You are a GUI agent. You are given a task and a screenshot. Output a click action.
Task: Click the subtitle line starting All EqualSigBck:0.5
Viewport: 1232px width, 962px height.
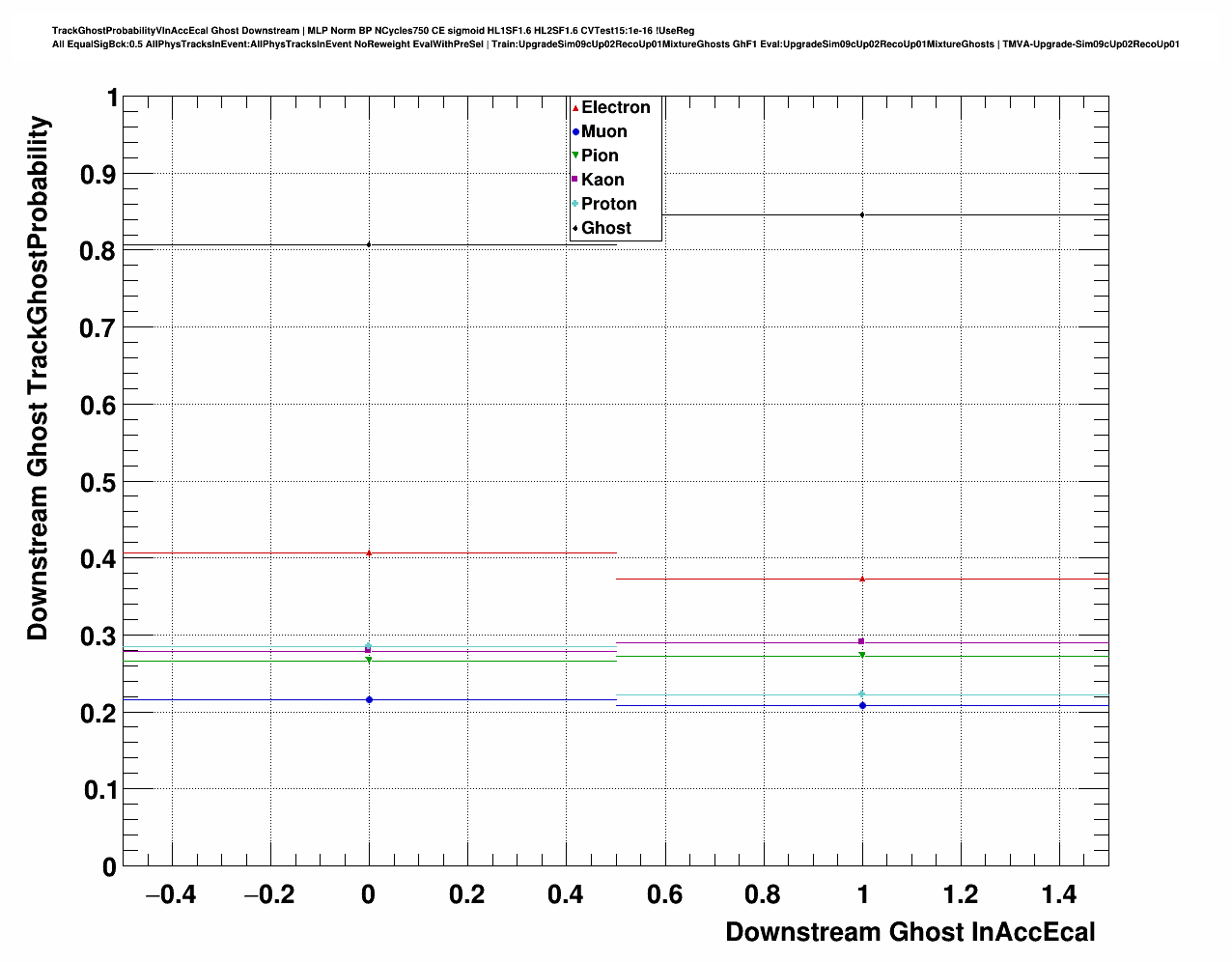pos(616,44)
